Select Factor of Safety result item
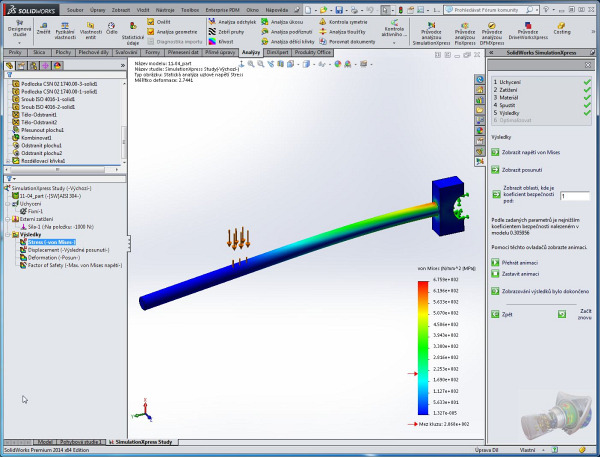 [x=71, y=265]
